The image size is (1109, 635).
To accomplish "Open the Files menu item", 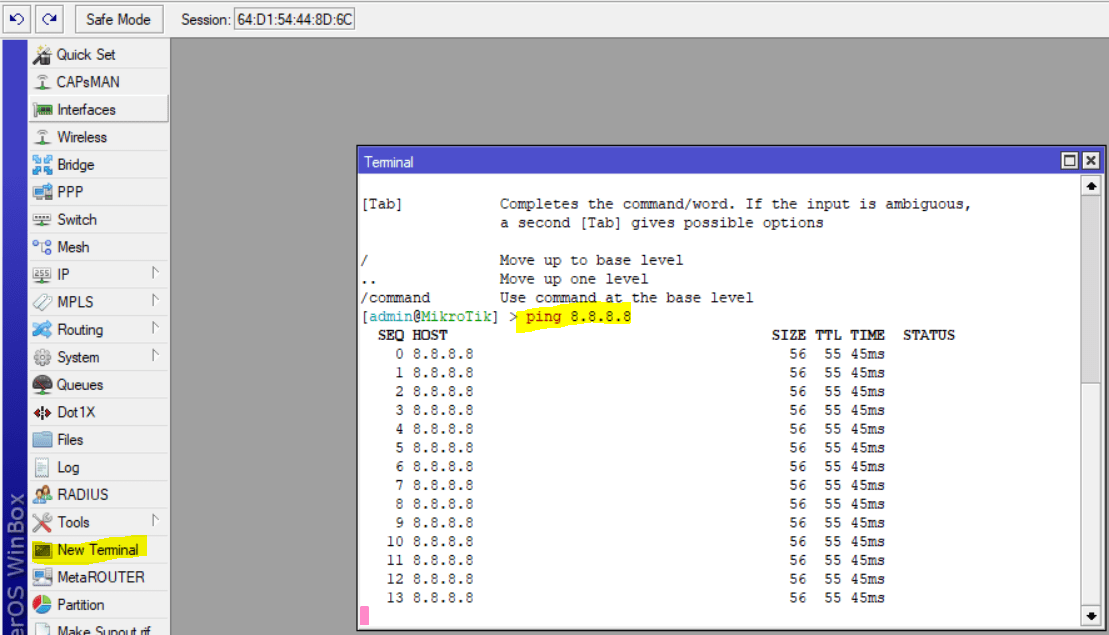I will pos(70,440).
